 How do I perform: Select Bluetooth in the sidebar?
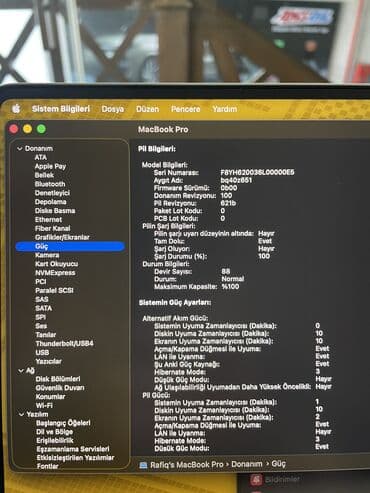tap(50, 184)
